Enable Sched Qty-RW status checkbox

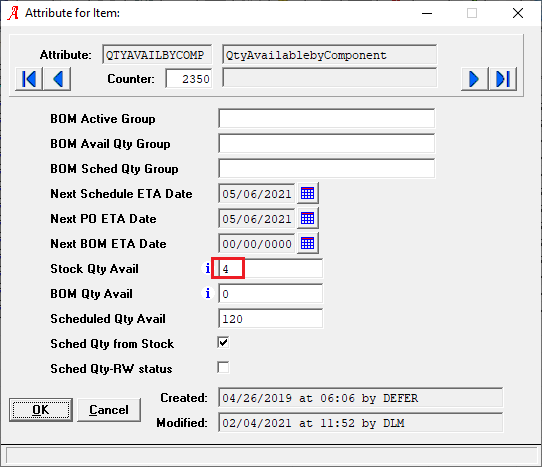point(223,367)
